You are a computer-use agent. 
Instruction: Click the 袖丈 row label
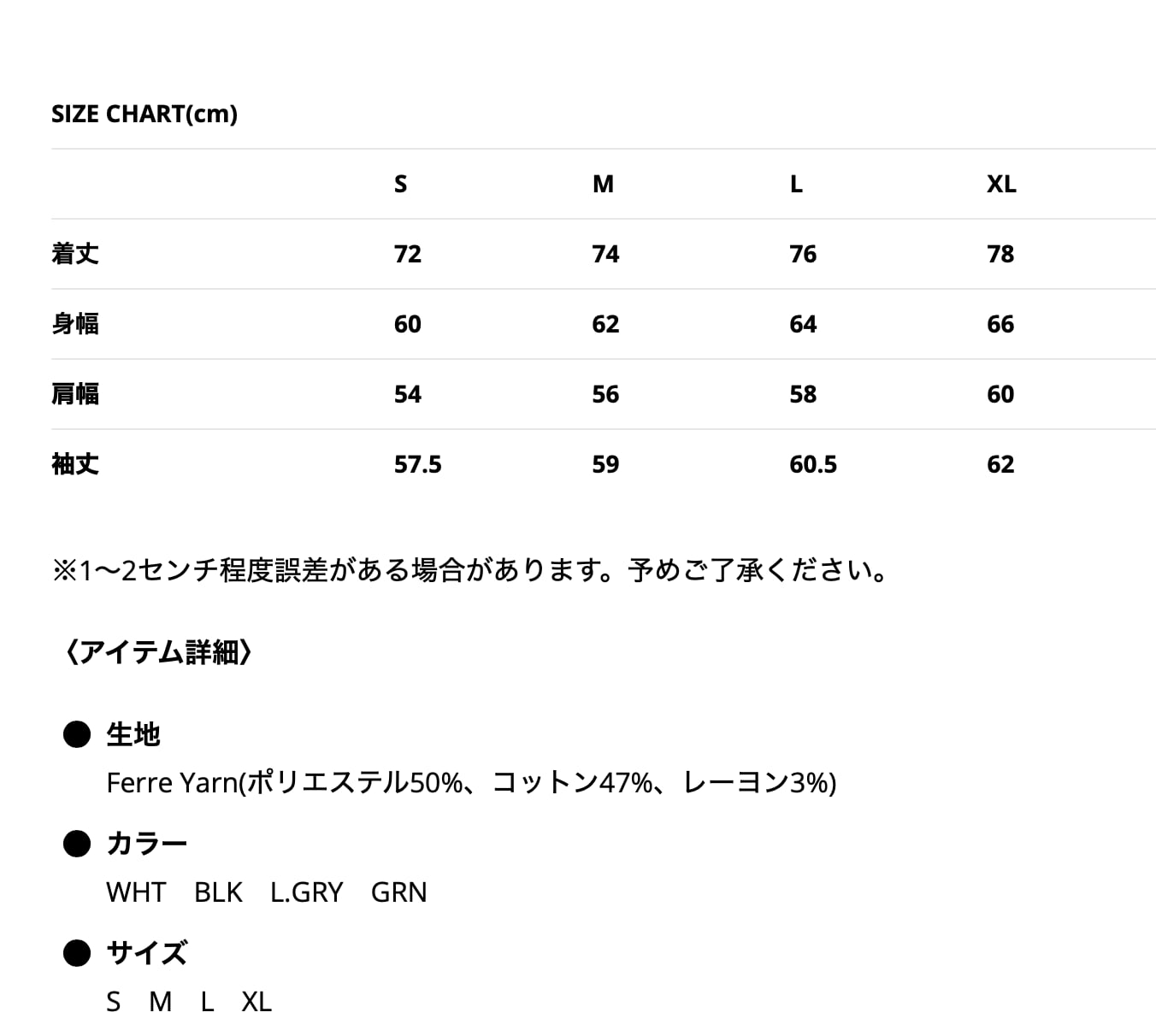75,464
